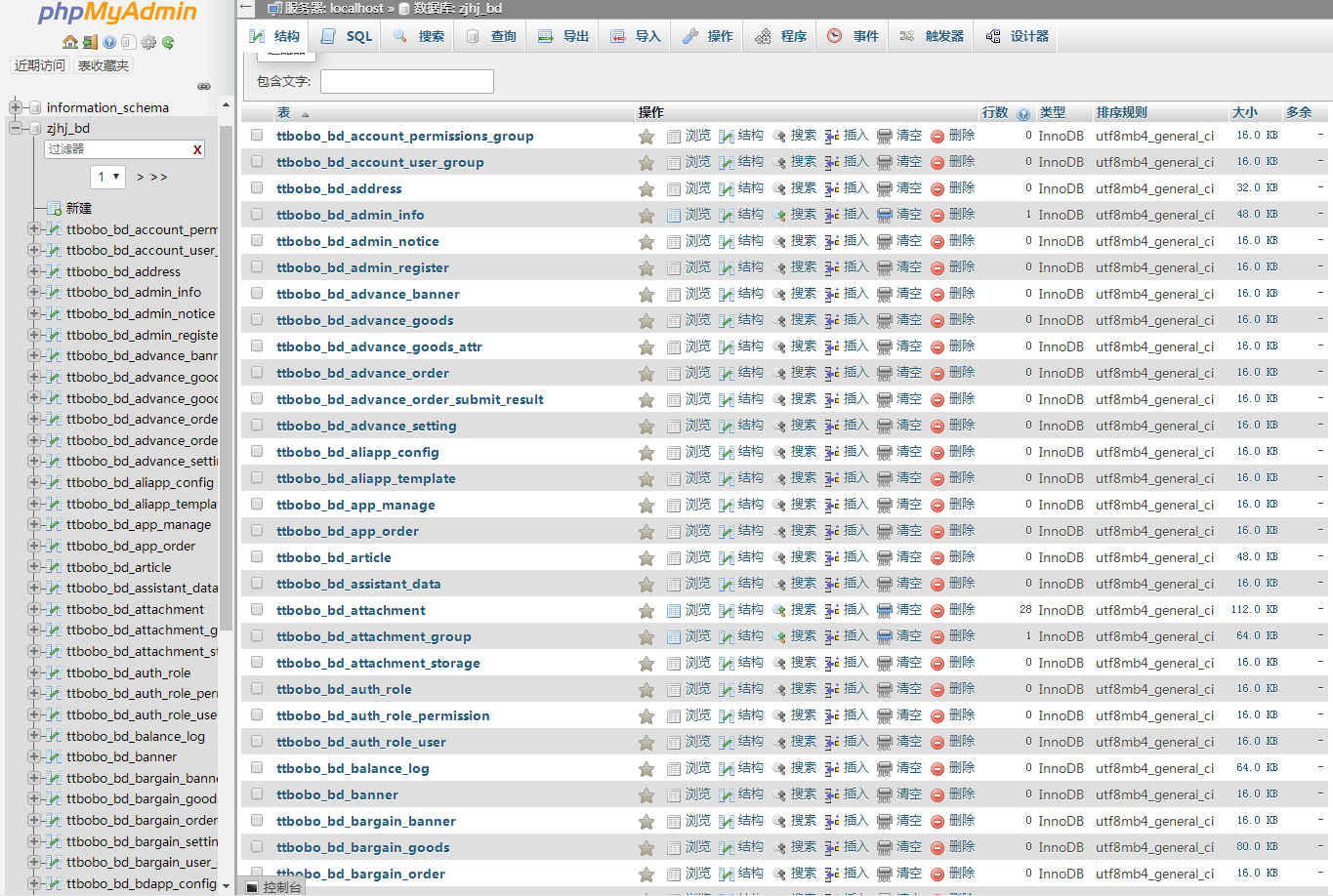Switch to the SQL tab
Image resolution: width=1333 pixels, height=896 pixels.
click(347, 36)
